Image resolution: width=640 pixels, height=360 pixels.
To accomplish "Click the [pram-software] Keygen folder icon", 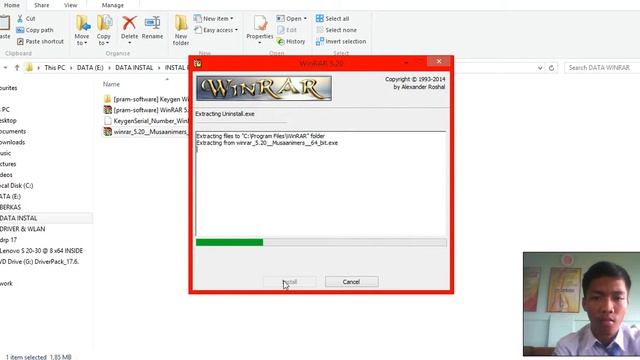I will 107,99.
